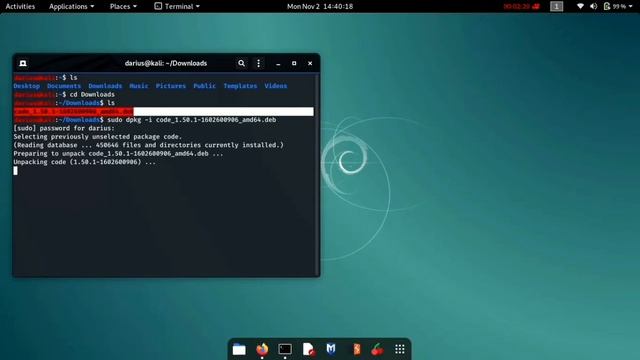The image size is (640, 360).
Task: Click 'Music' in the ls output
Action: pyautogui.click(x=139, y=86)
